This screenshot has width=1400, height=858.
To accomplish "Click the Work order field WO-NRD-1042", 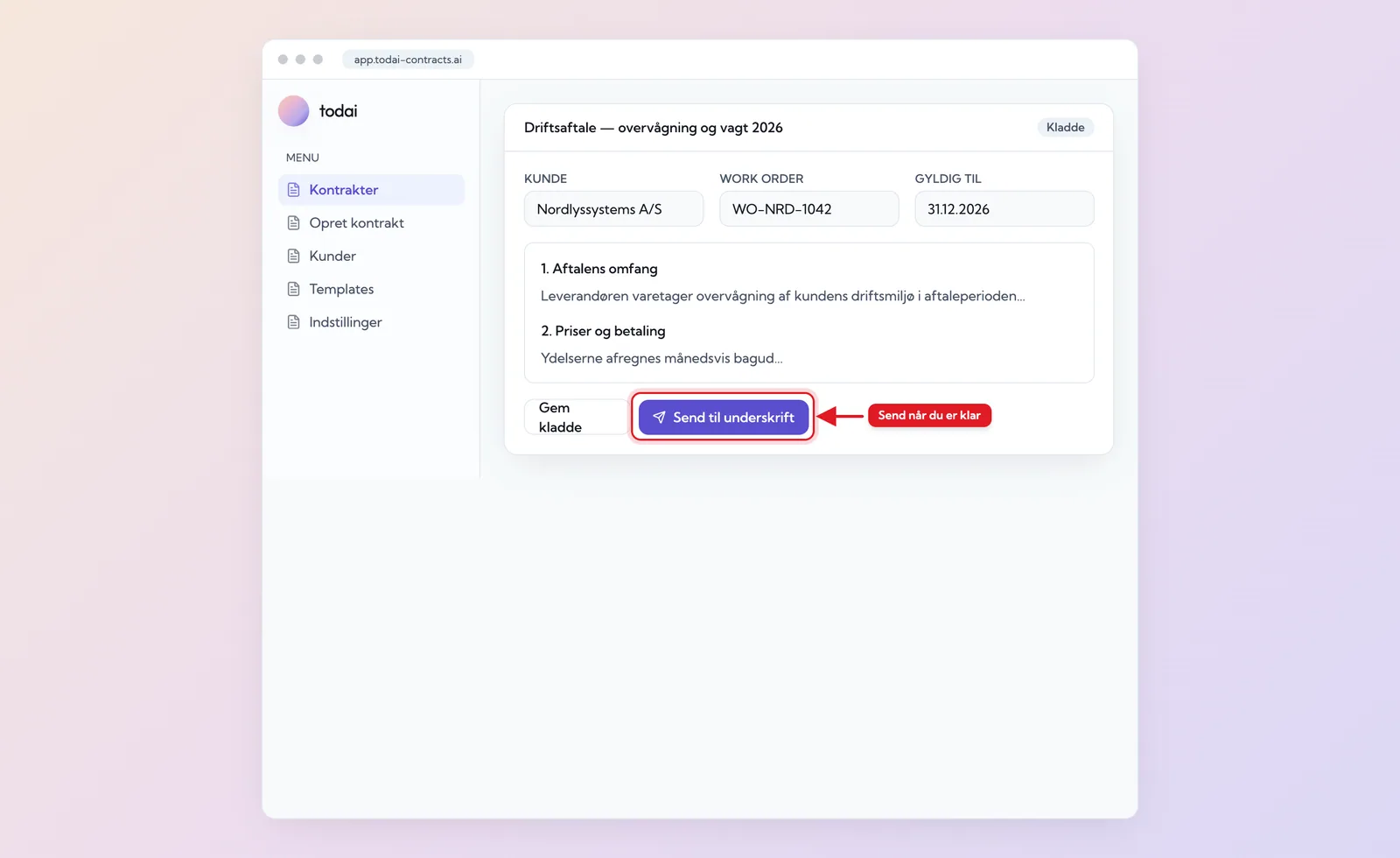I will [808, 209].
